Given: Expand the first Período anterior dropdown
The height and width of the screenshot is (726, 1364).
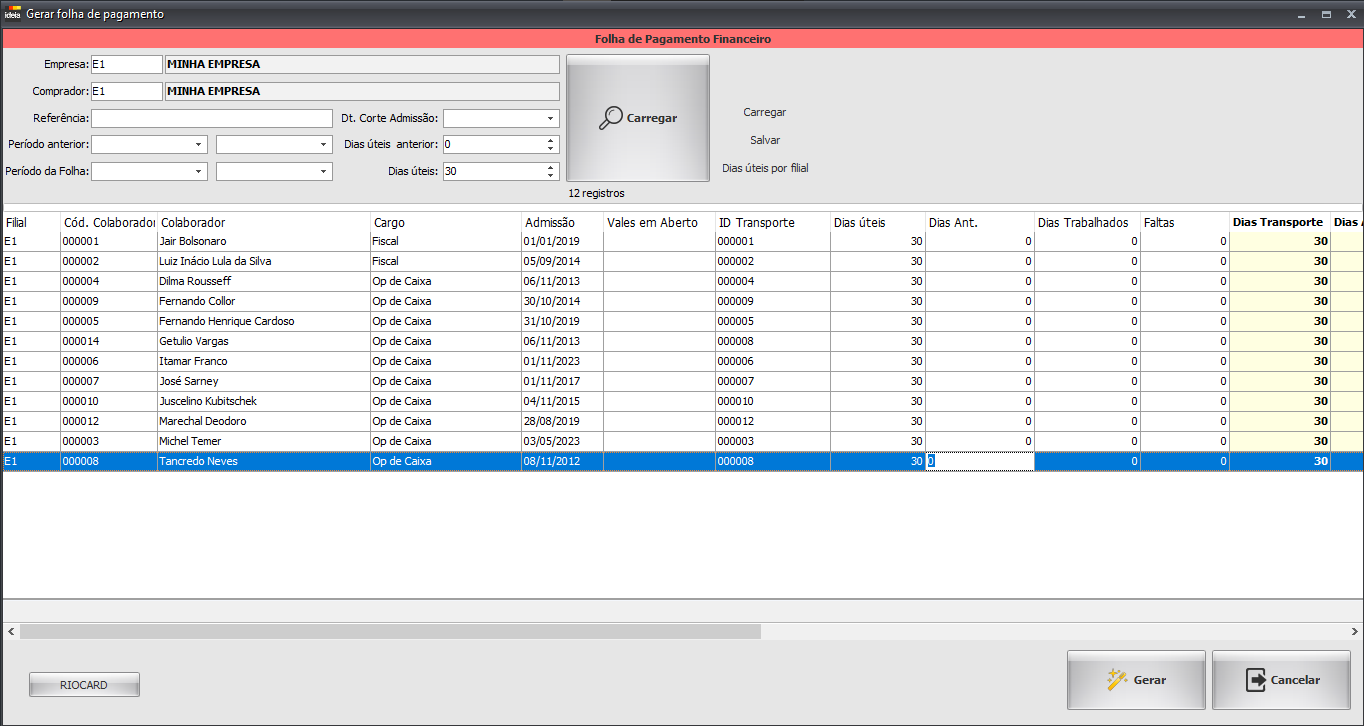Looking at the screenshot, I should (198, 144).
